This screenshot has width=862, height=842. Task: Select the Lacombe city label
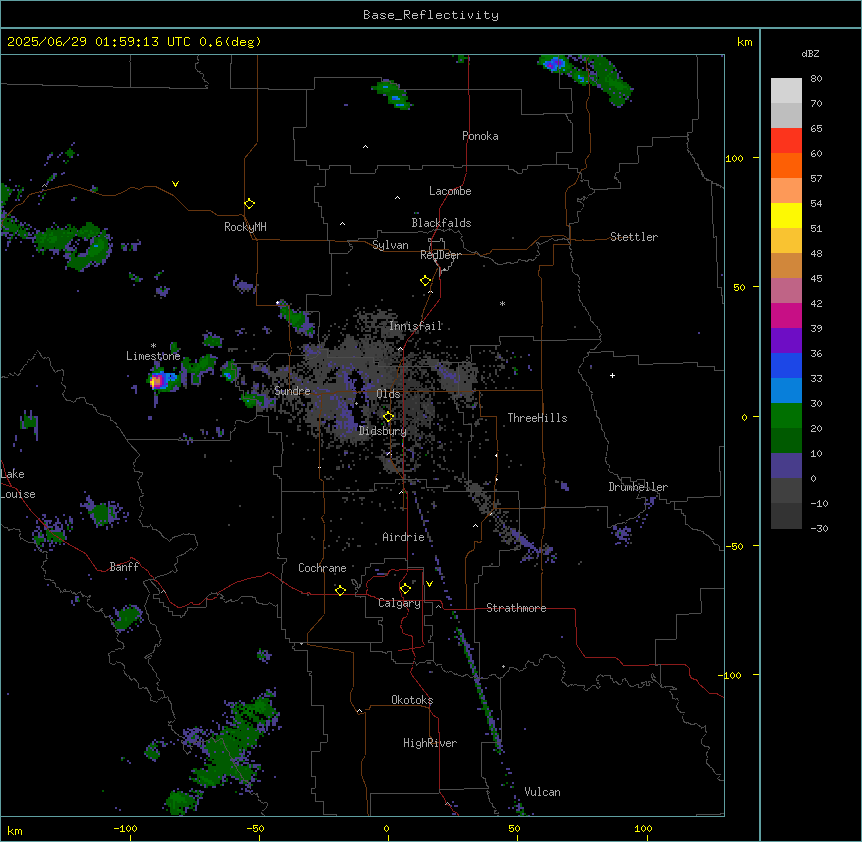(x=450, y=191)
